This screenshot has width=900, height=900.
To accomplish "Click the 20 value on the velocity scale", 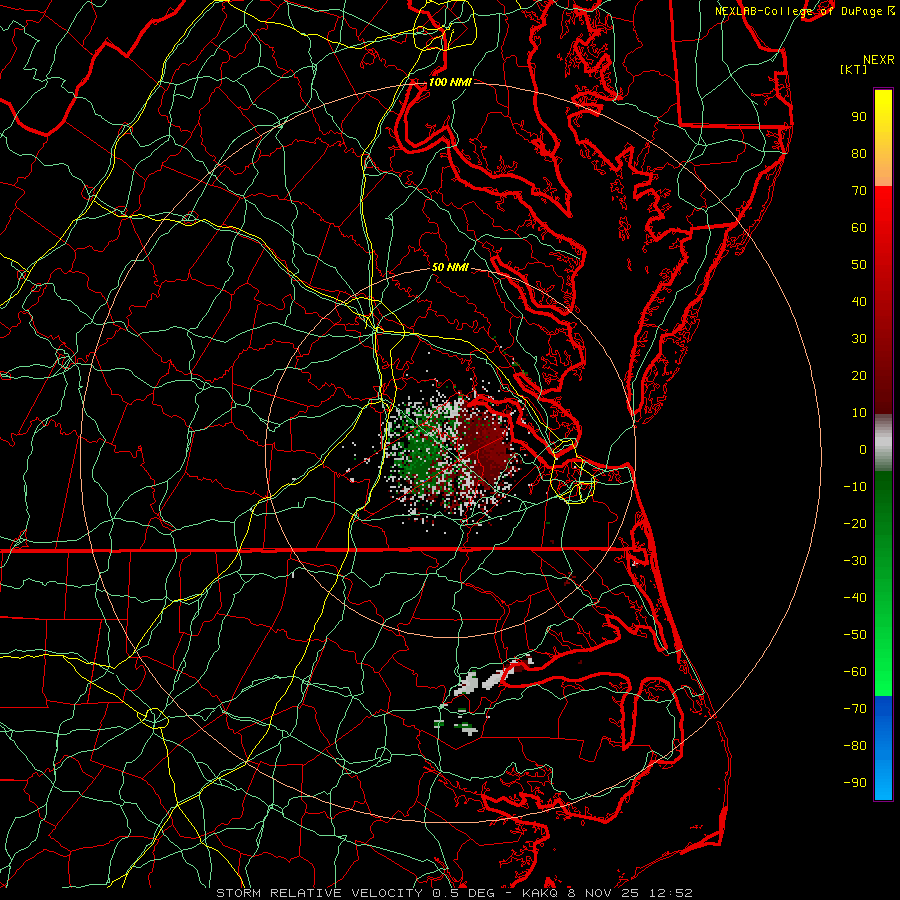I will [x=859, y=376].
